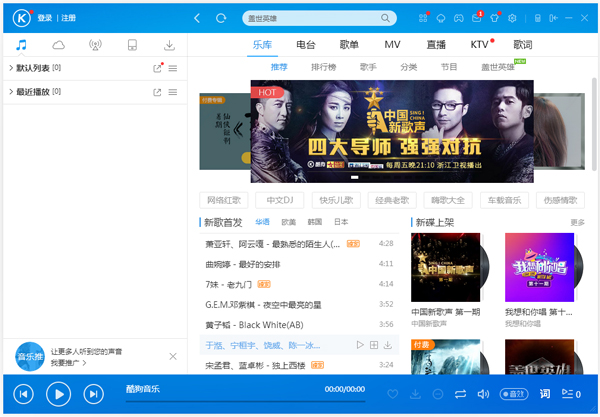Open the more options circle in player bar
Viewport: 600px width, 417px height.
coord(438,394)
